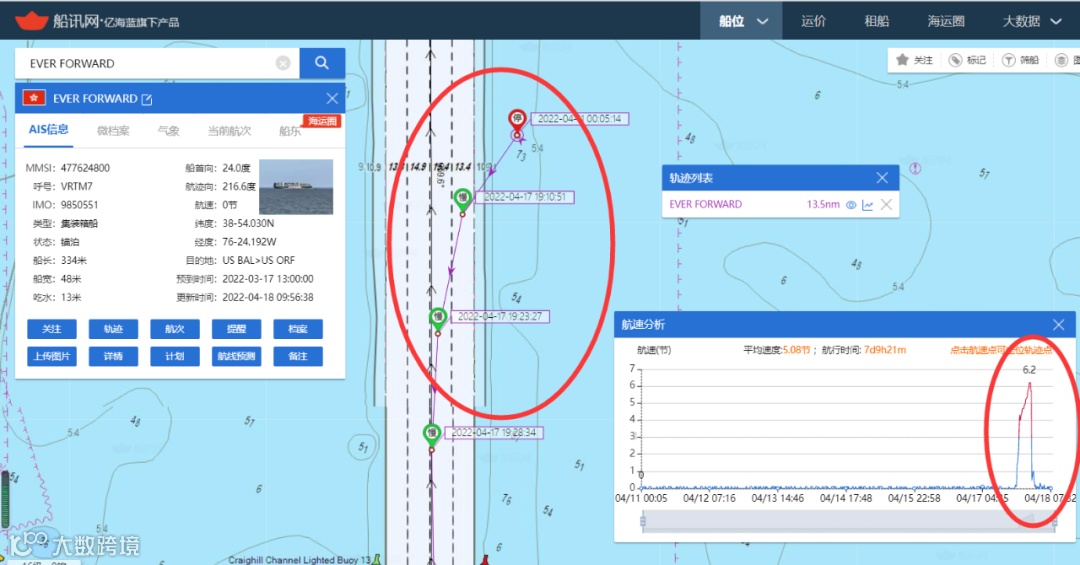
Task: Click the right handle of speed chart range slider
Action: [1054, 521]
